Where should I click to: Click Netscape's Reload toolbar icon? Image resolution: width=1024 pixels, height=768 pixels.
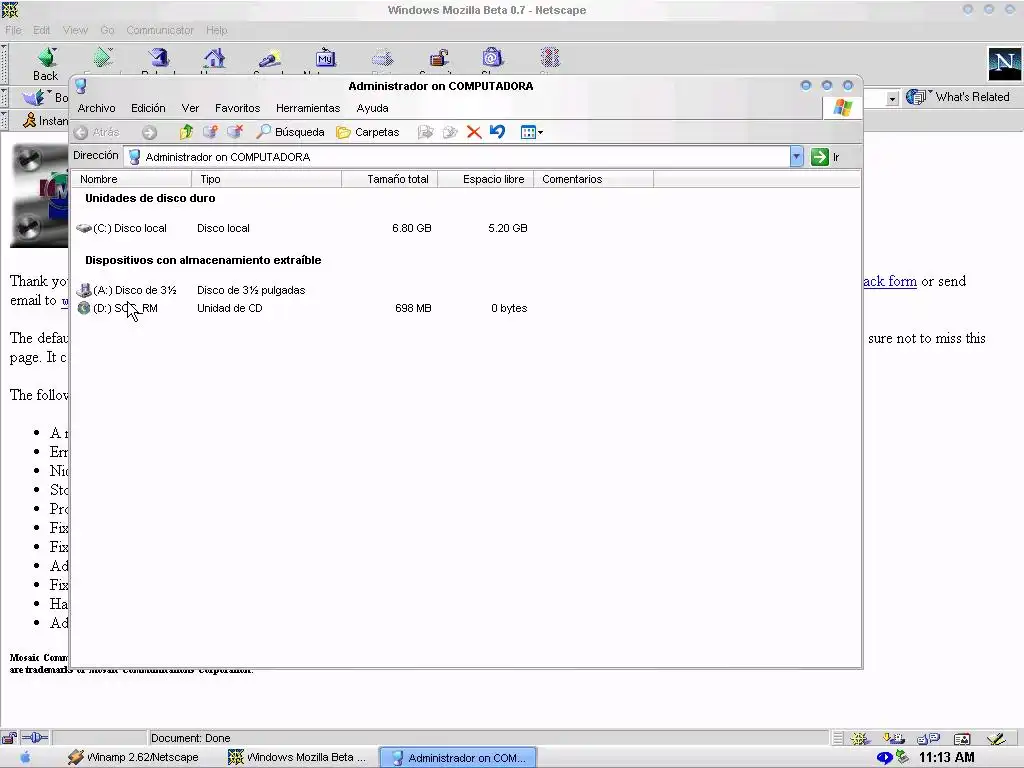(159, 60)
